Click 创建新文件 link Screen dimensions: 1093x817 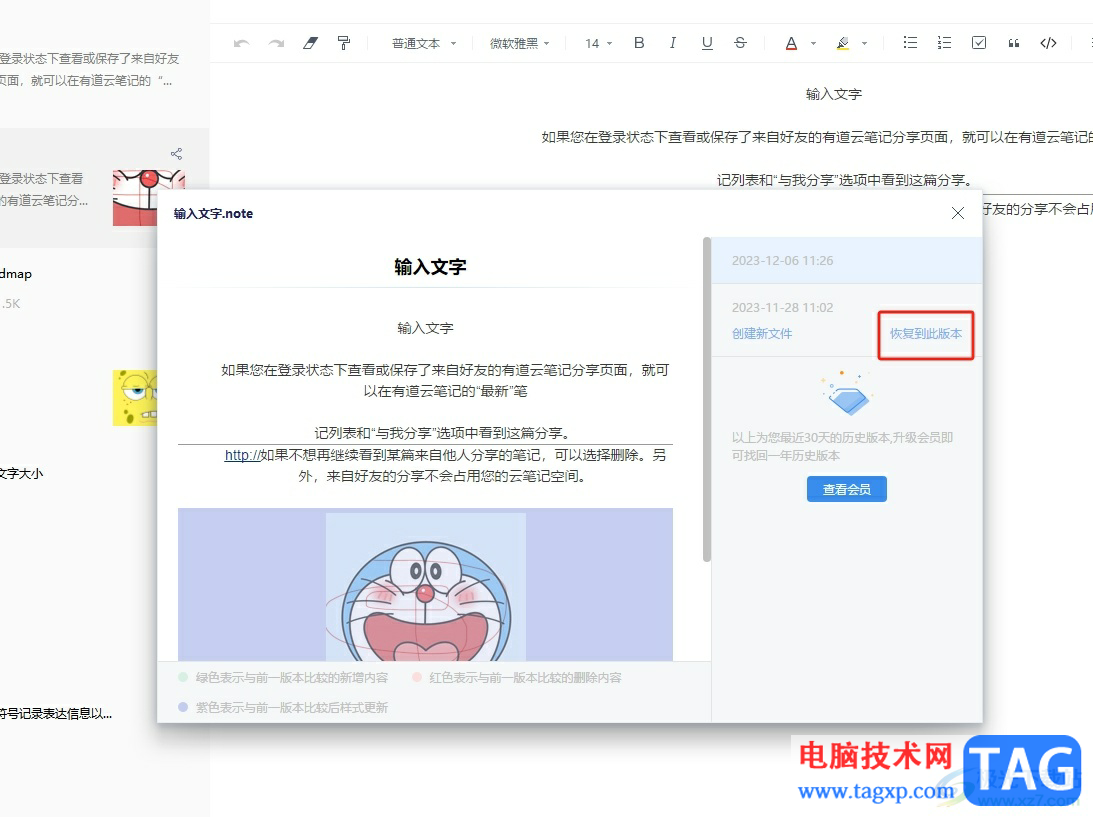pos(762,334)
